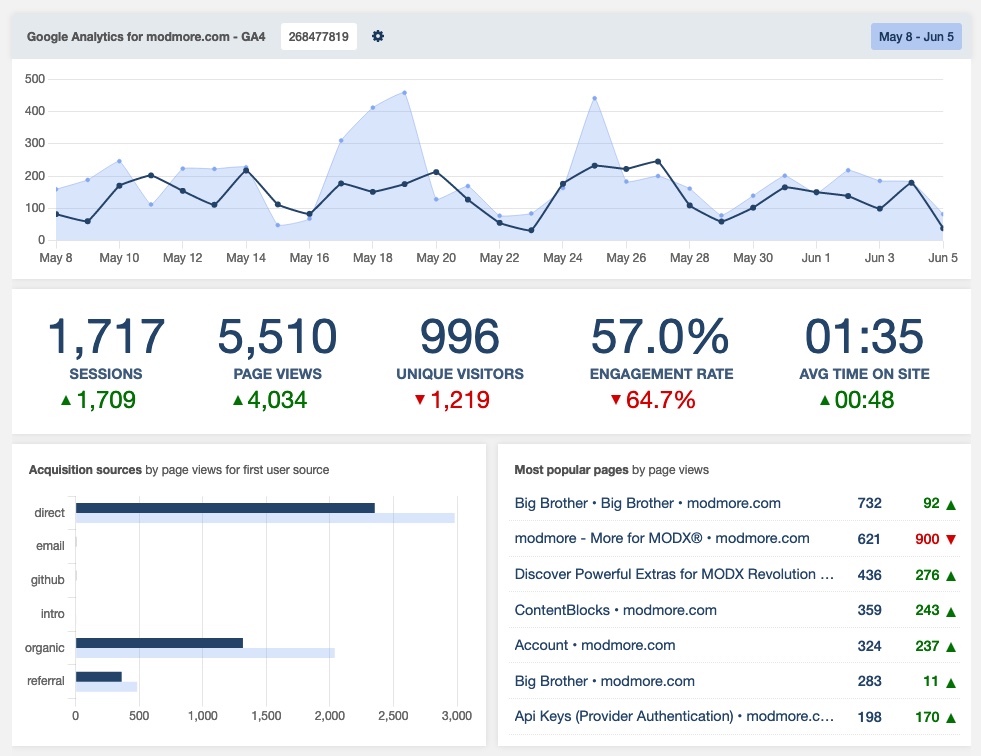
Task: Click the green up arrow beside 1,709
Action: point(66,400)
